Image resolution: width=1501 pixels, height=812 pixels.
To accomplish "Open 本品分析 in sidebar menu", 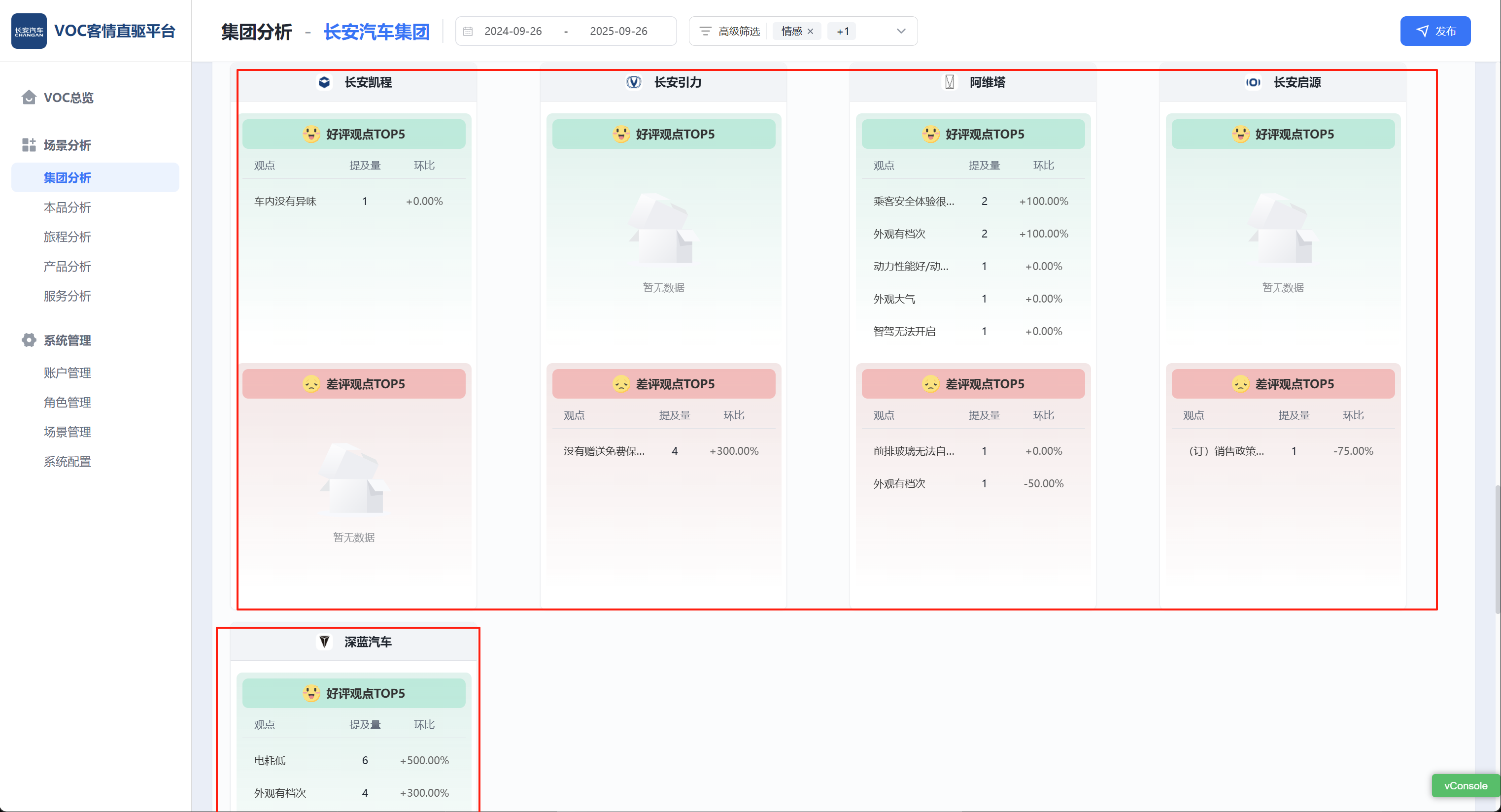I will pos(68,207).
